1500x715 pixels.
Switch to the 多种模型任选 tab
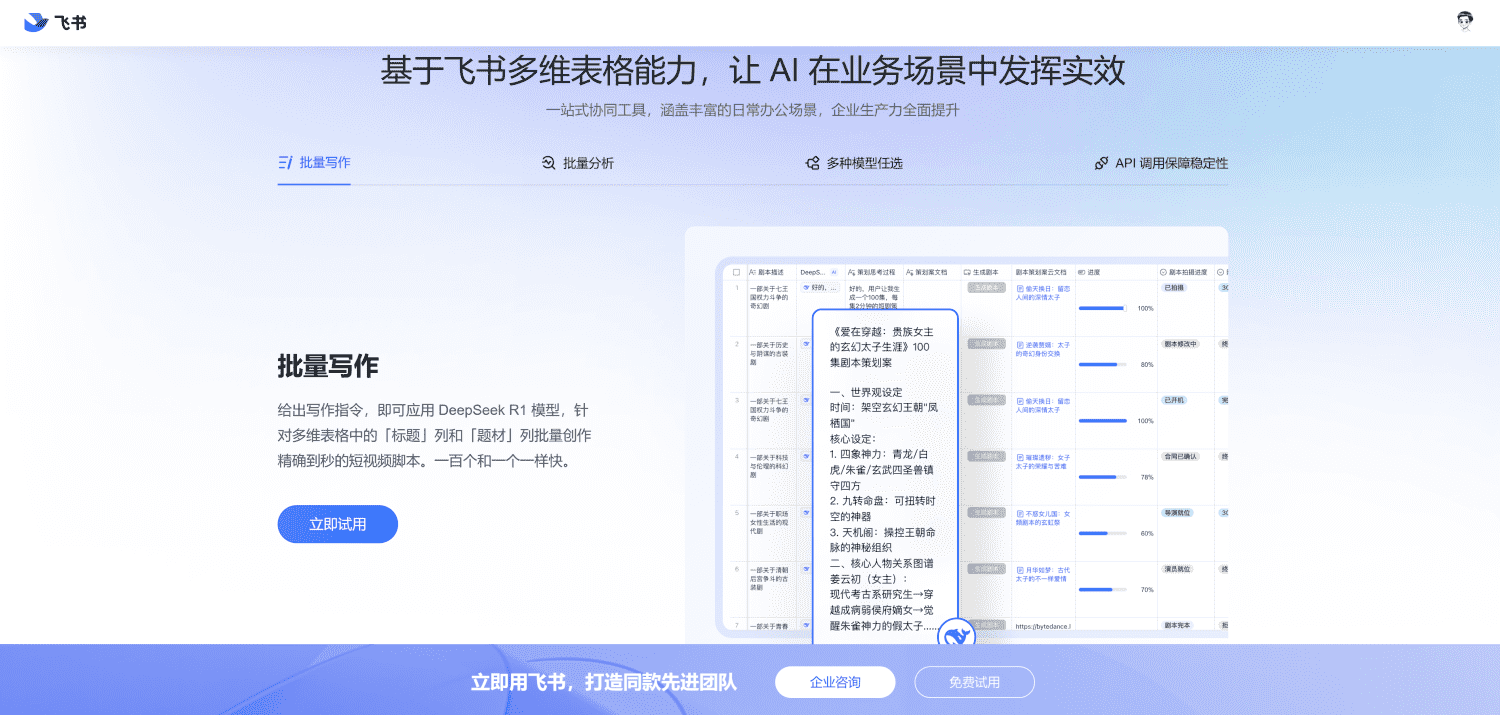854,163
